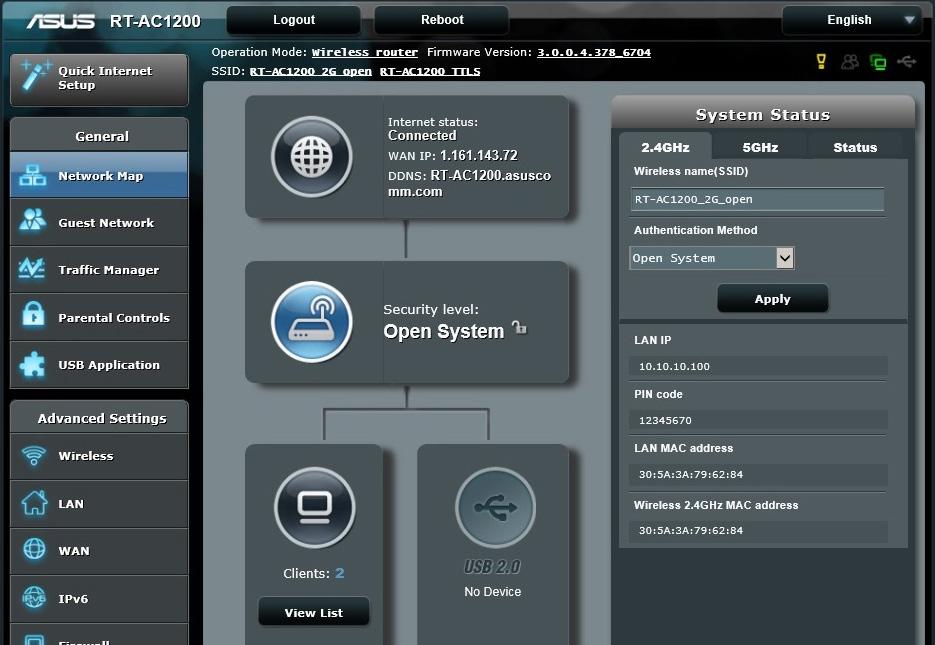Open Parental Controls menu
This screenshot has width=935, height=645.
point(99,317)
